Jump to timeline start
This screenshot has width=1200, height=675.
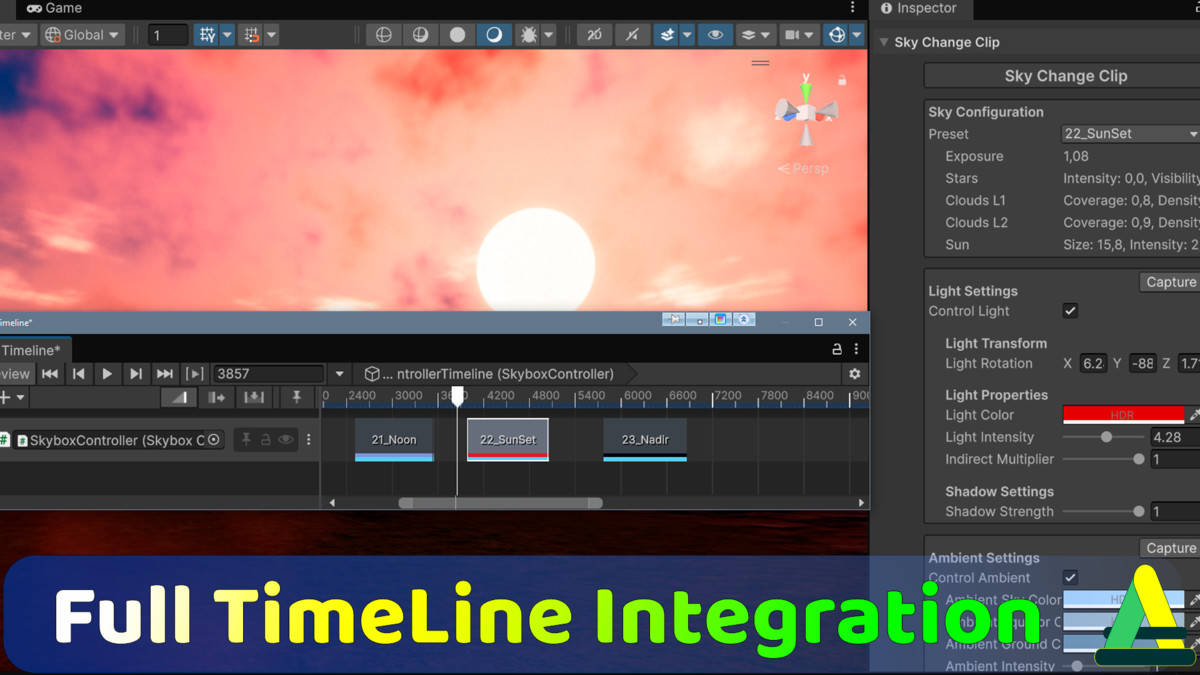49,374
